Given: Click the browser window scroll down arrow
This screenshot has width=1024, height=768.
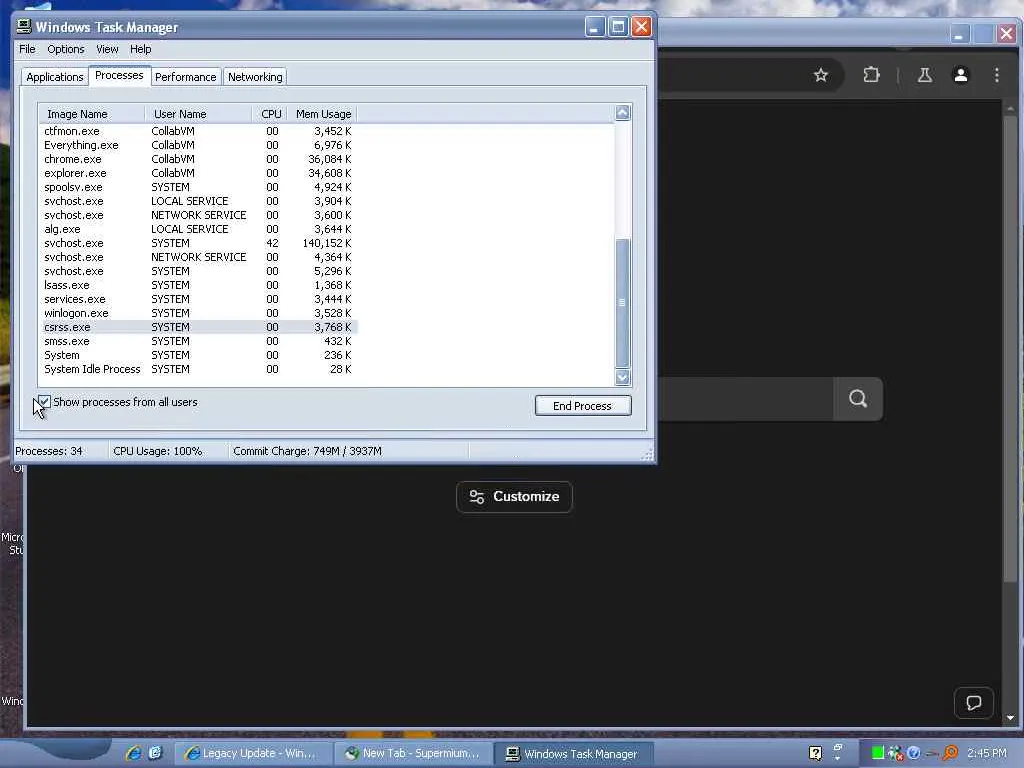Looking at the screenshot, I should coord(1010,718).
